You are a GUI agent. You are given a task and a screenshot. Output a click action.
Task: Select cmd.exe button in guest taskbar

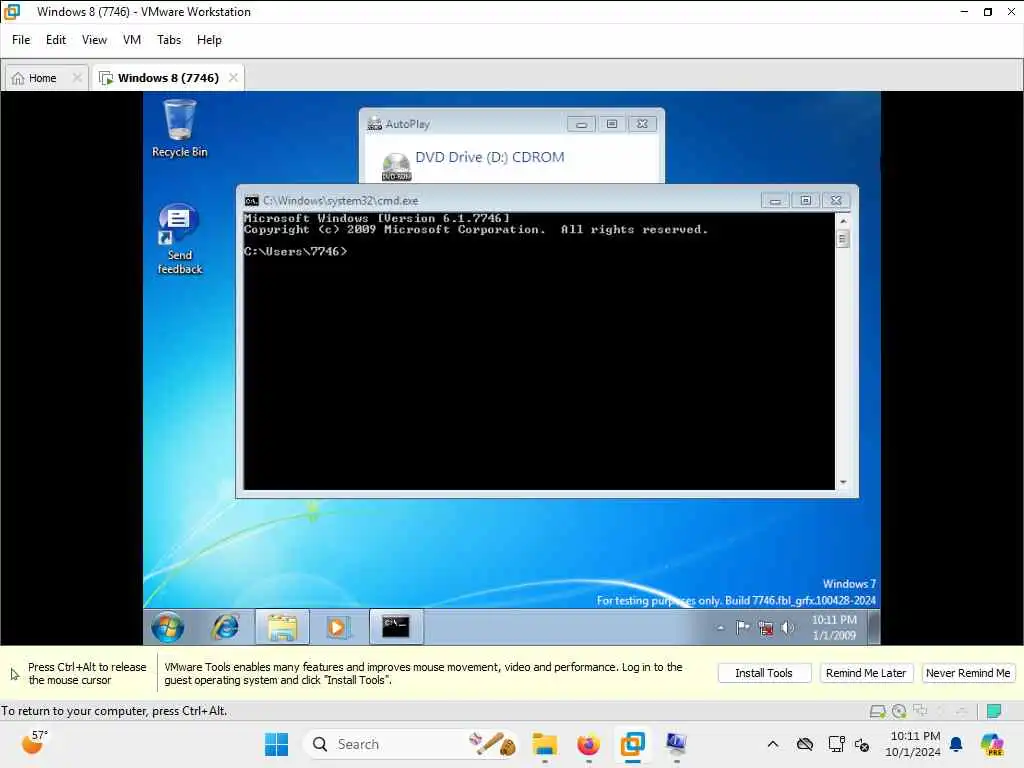(396, 627)
